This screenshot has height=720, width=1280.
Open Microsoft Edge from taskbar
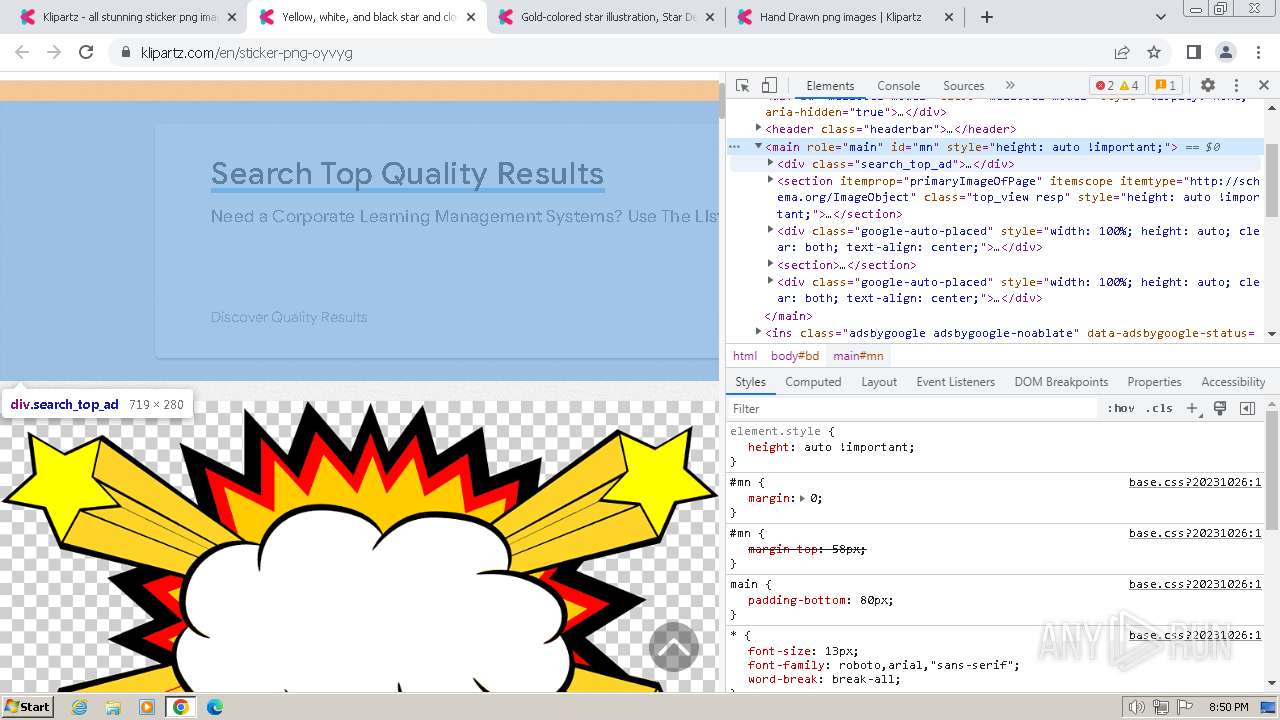(214, 707)
